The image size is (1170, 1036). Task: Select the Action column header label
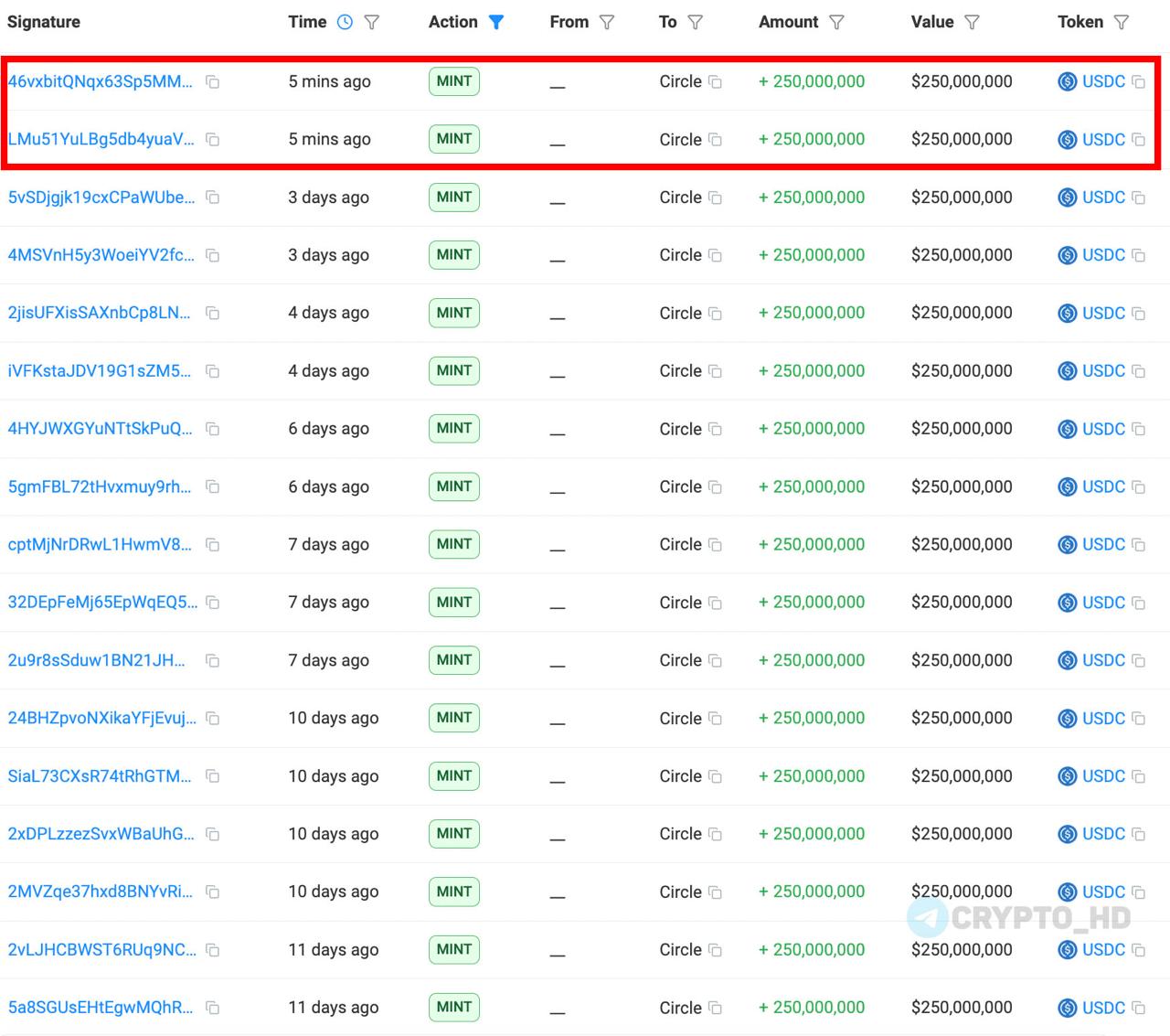(452, 22)
